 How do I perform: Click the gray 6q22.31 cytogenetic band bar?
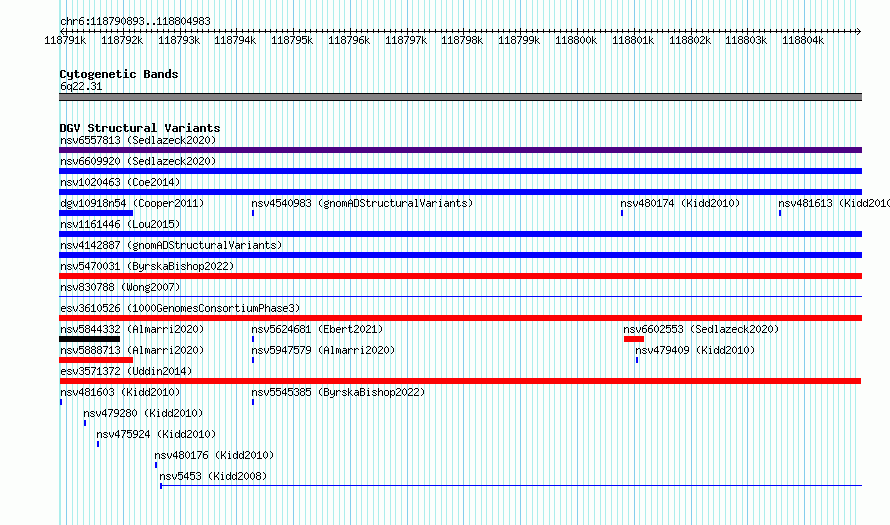(460, 97)
